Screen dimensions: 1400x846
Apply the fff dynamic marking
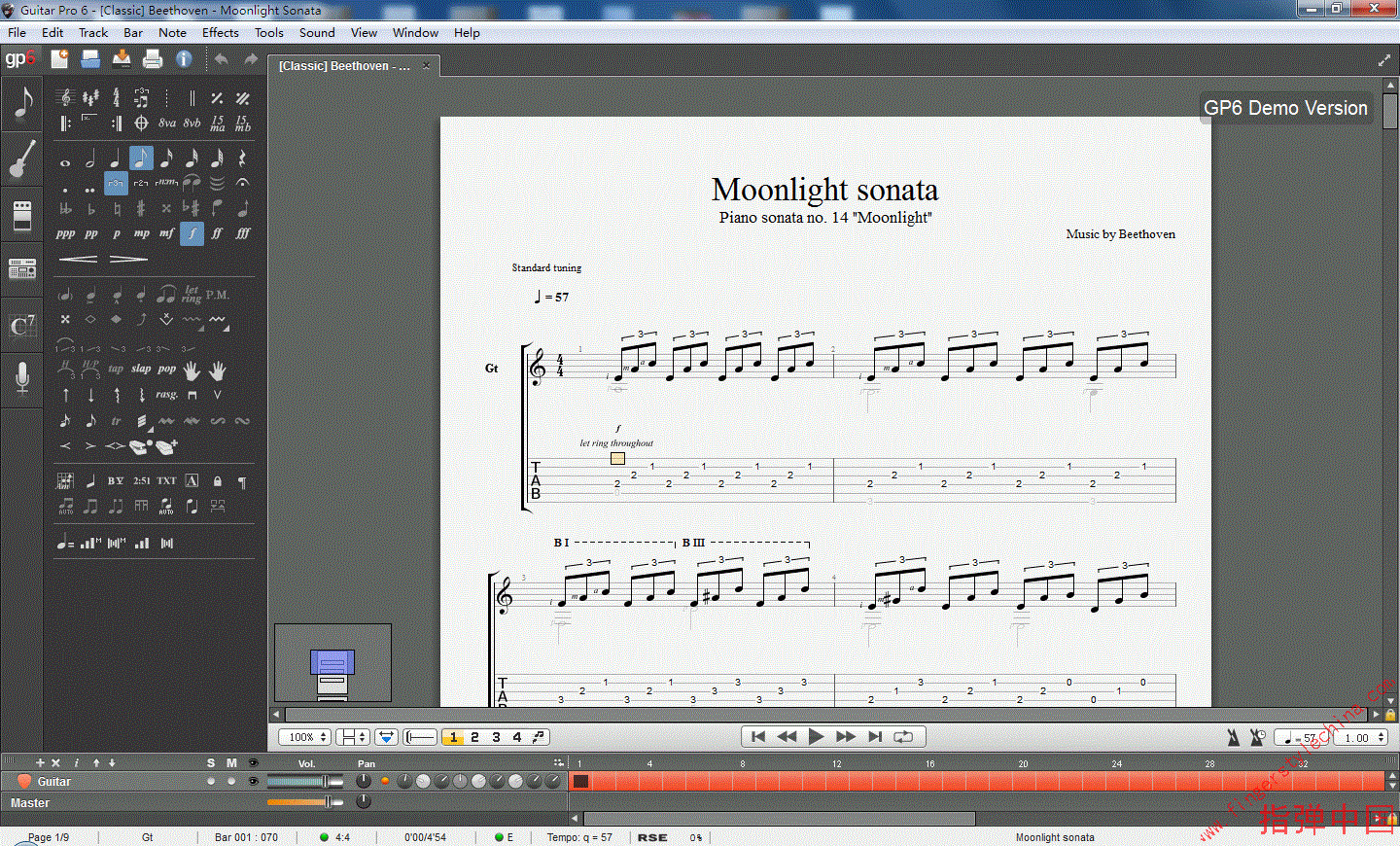243,233
